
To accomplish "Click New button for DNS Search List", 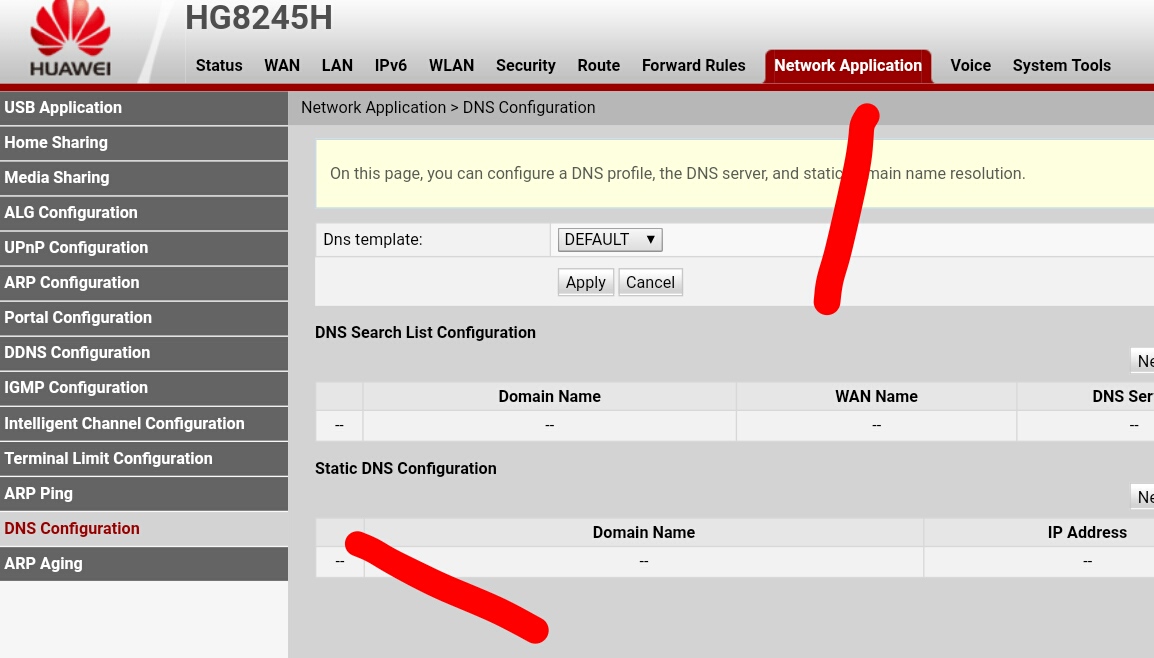I will click(1143, 361).
